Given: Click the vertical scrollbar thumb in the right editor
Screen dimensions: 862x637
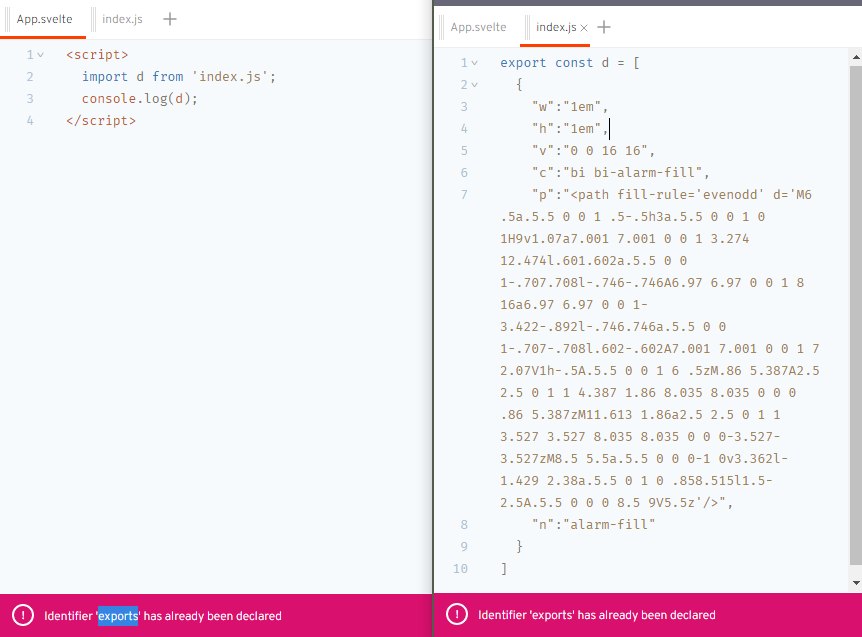Looking at the screenshot, I should (x=856, y=315).
